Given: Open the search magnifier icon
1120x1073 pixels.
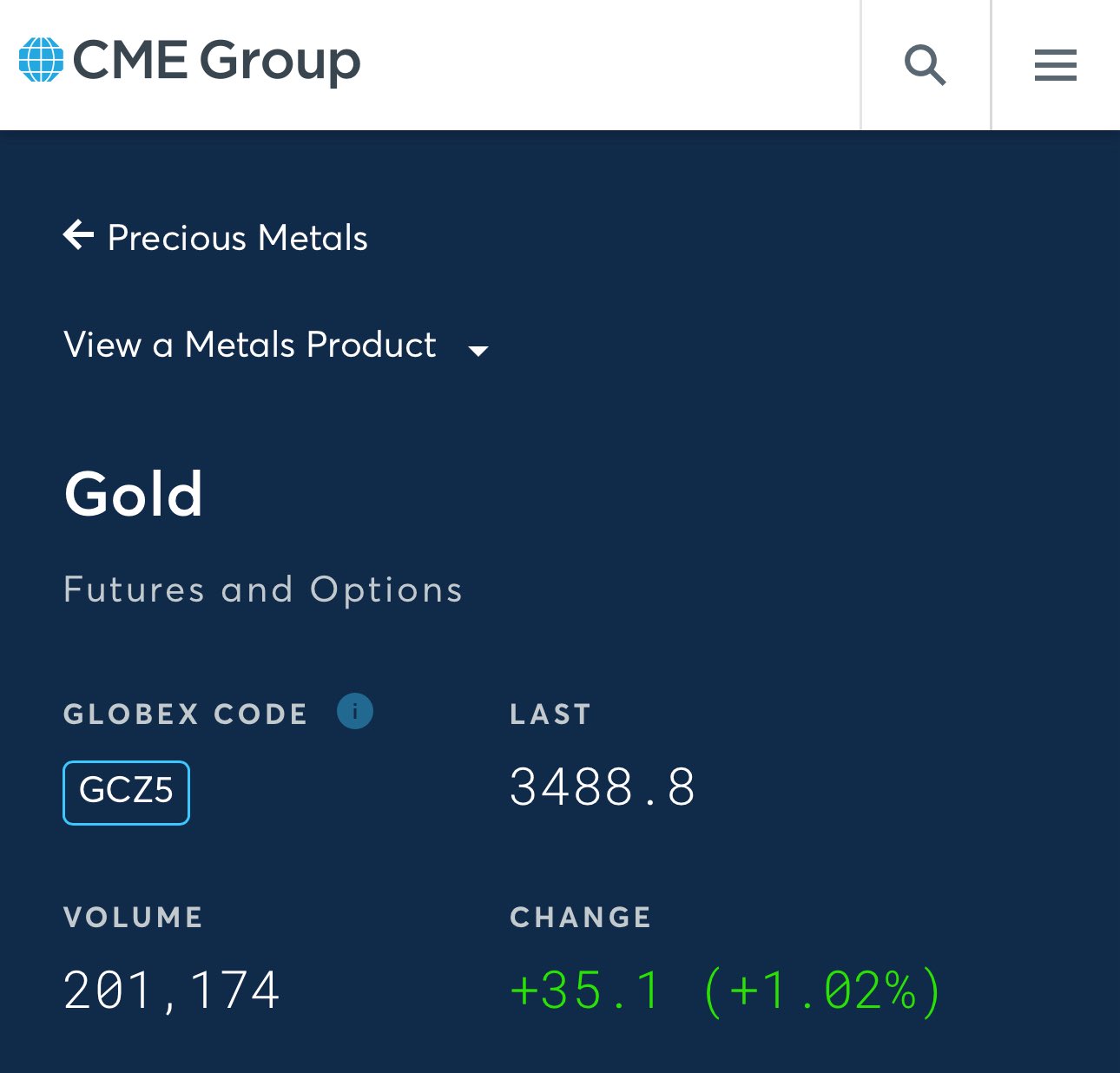Looking at the screenshot, I should (x=925, y=65).
